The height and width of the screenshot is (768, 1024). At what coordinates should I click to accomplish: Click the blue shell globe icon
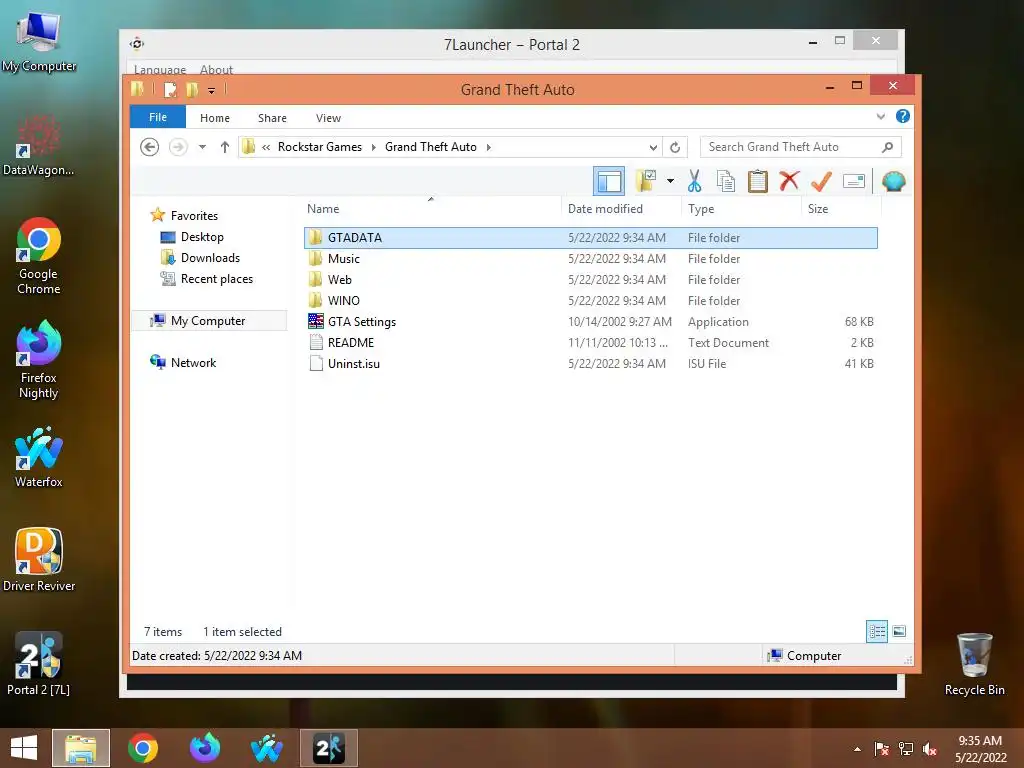pyautogui.click(x=893, y=181)
